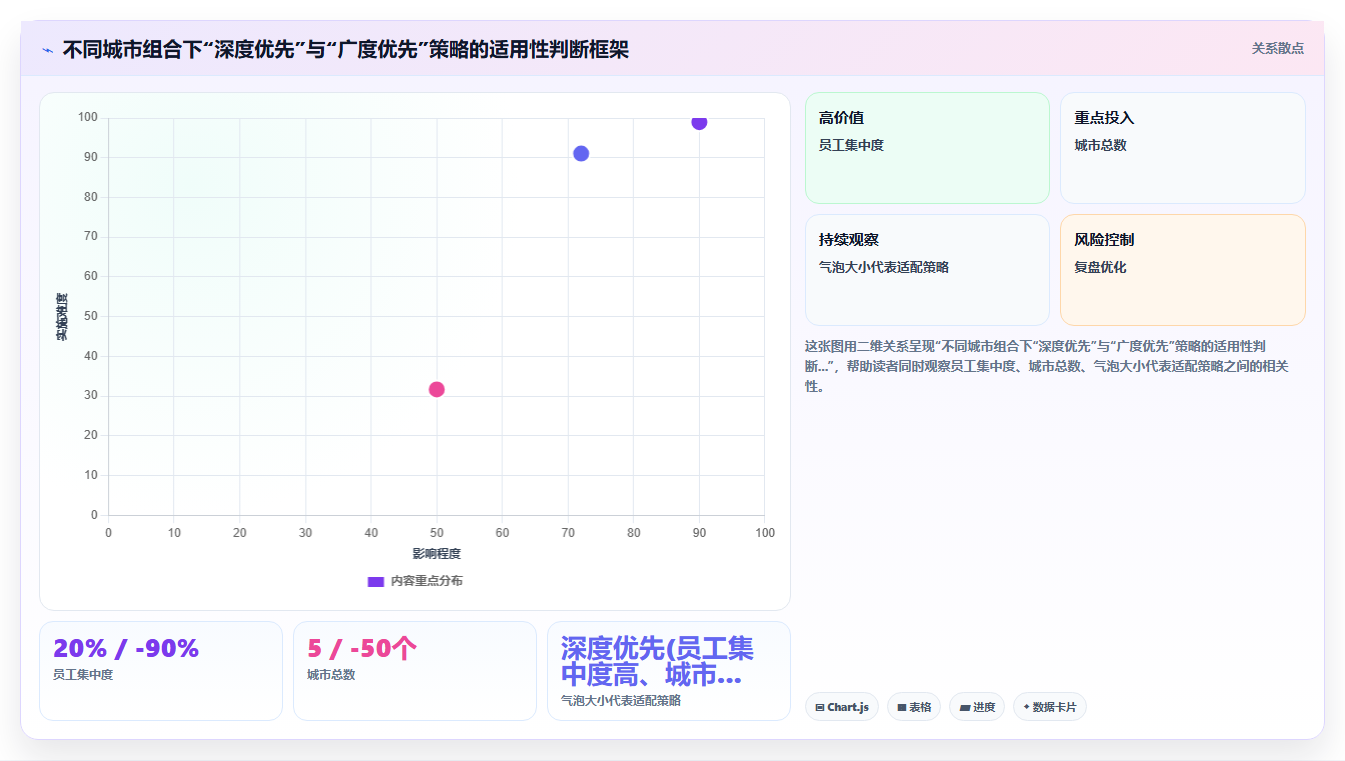Click the Chart.js tag
The width and height of the screenshot is (1345, 761).
click(842, 707)
